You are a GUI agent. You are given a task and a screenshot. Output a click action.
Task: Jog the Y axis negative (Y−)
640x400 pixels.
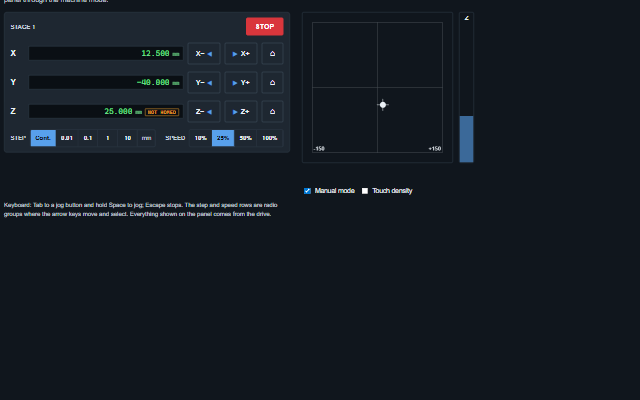point(204,82)
